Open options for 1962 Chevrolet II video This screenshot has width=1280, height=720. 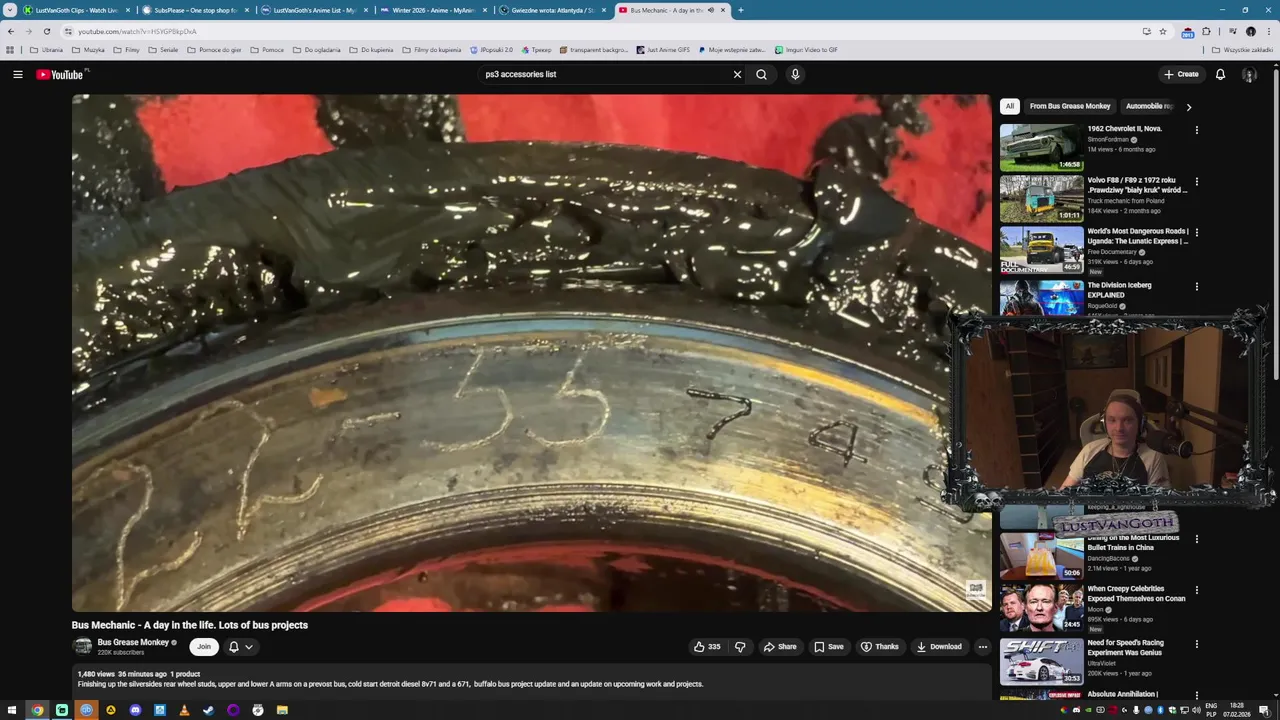pyautogui.click(x=1196, y=130)
